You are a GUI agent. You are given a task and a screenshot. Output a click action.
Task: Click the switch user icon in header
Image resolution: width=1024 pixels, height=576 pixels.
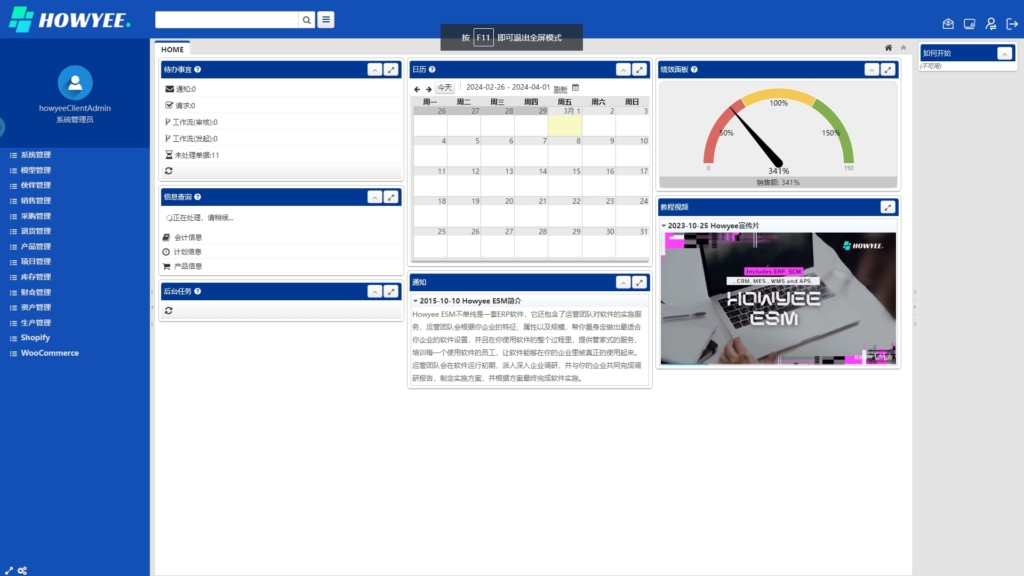click(991, 24)
